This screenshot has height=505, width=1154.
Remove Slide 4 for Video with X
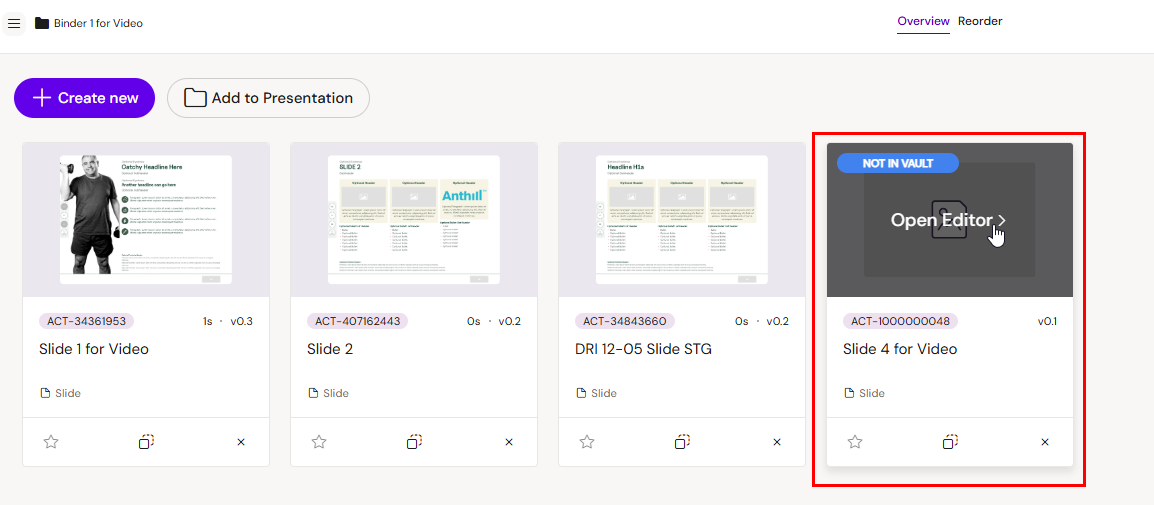point(1045,442)
